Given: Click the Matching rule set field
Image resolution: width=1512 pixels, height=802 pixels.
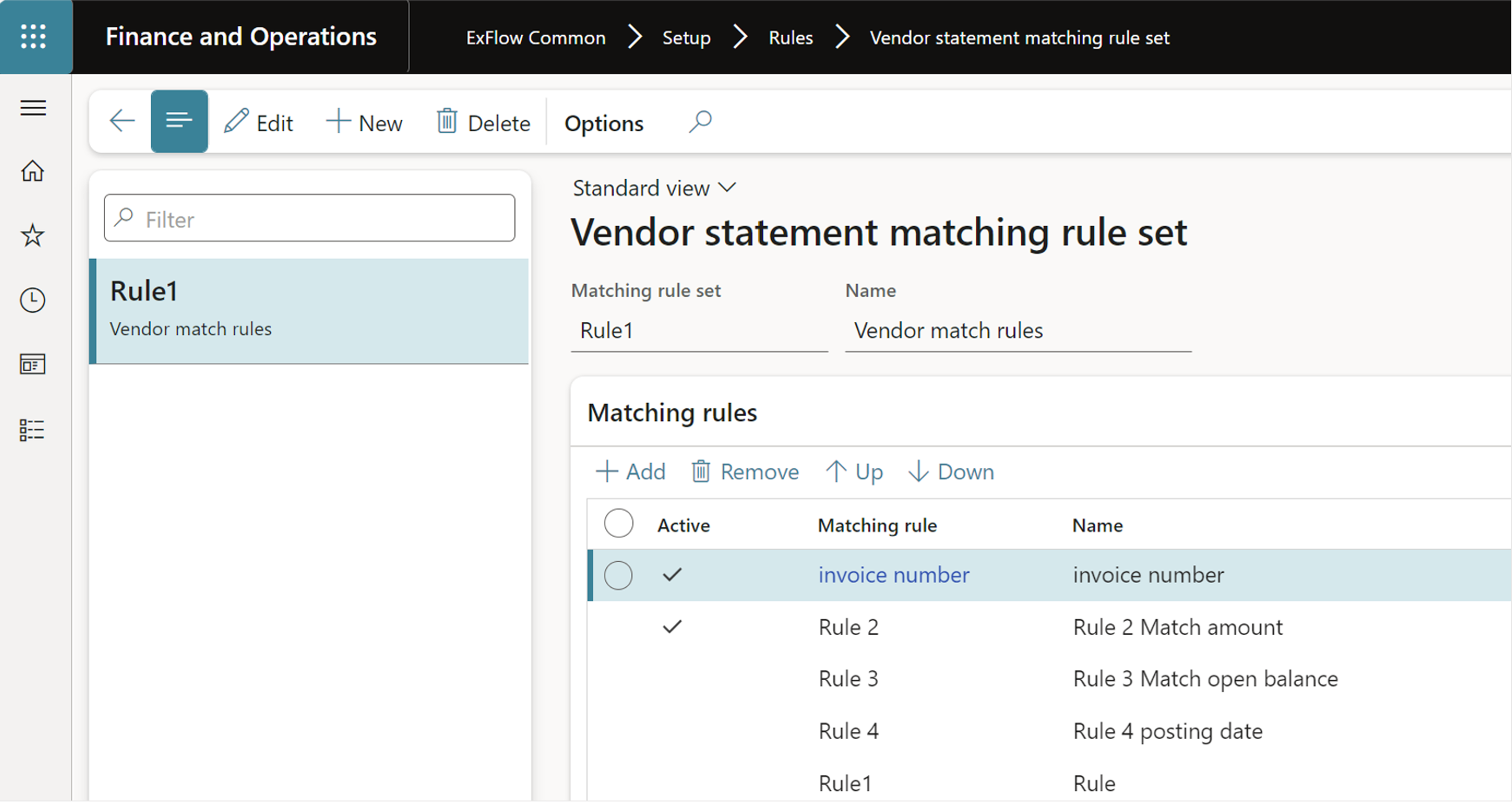Looking at the screenshot, I should [699, 330].
